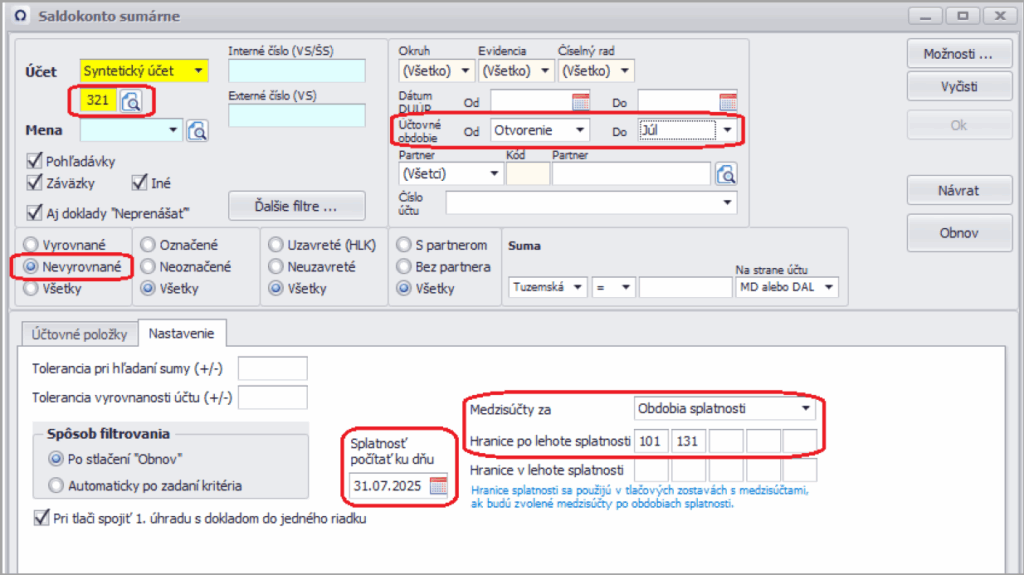Uncheck the Aj doklady "Neprenášať" checkbox
Viewport: 1024px width, 575px height.
(x=35, y=211)
